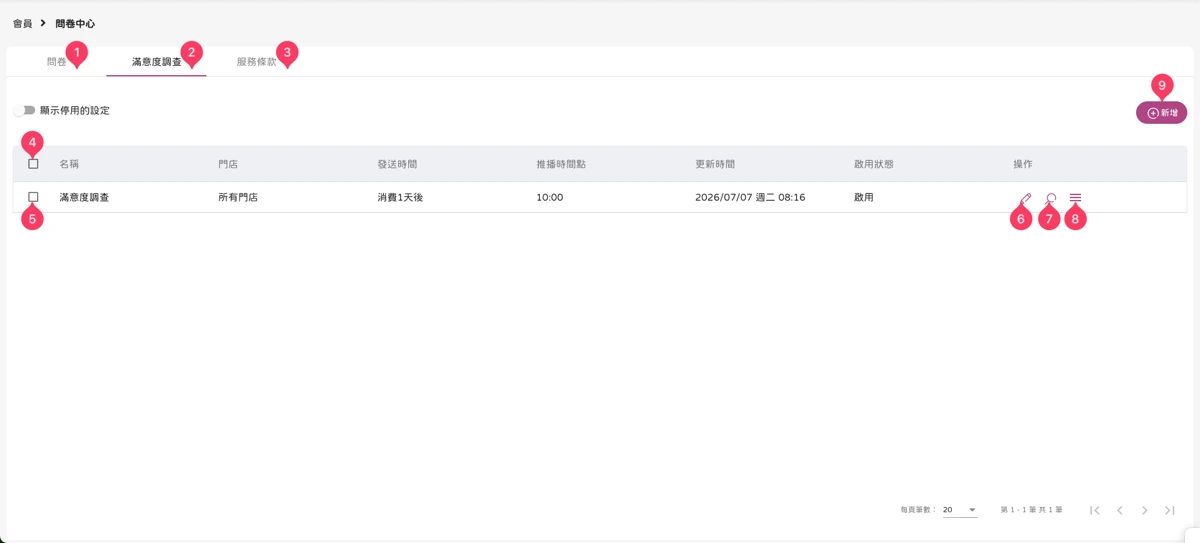Click the 推播時間點 column header
The image size is (1200, 543).
click(x=561, y=164)
